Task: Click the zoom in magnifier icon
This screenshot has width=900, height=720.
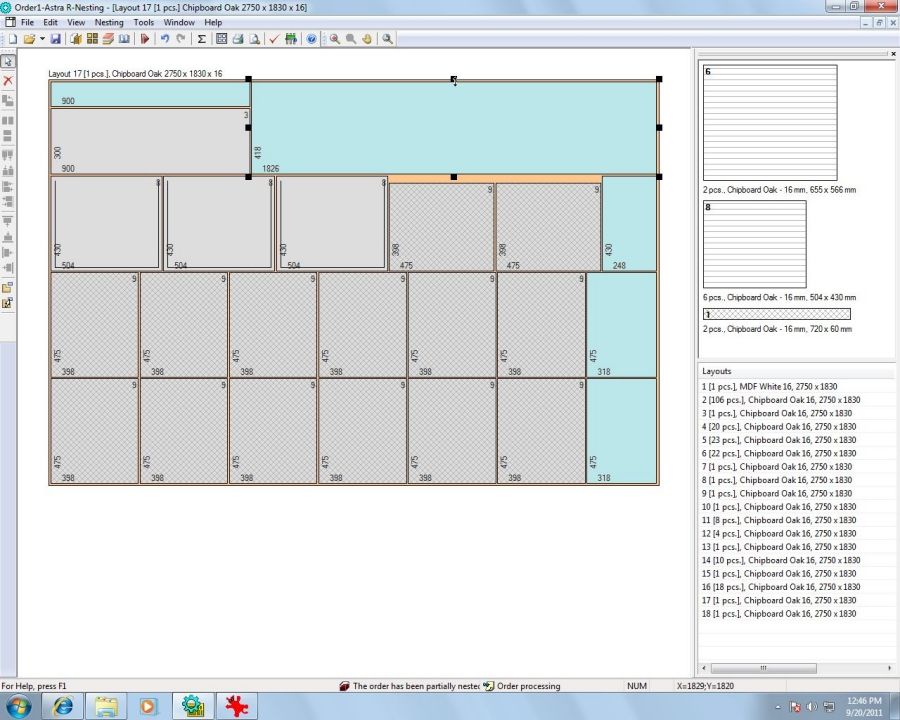Action: pyautogui.click(x=334, y=39)
